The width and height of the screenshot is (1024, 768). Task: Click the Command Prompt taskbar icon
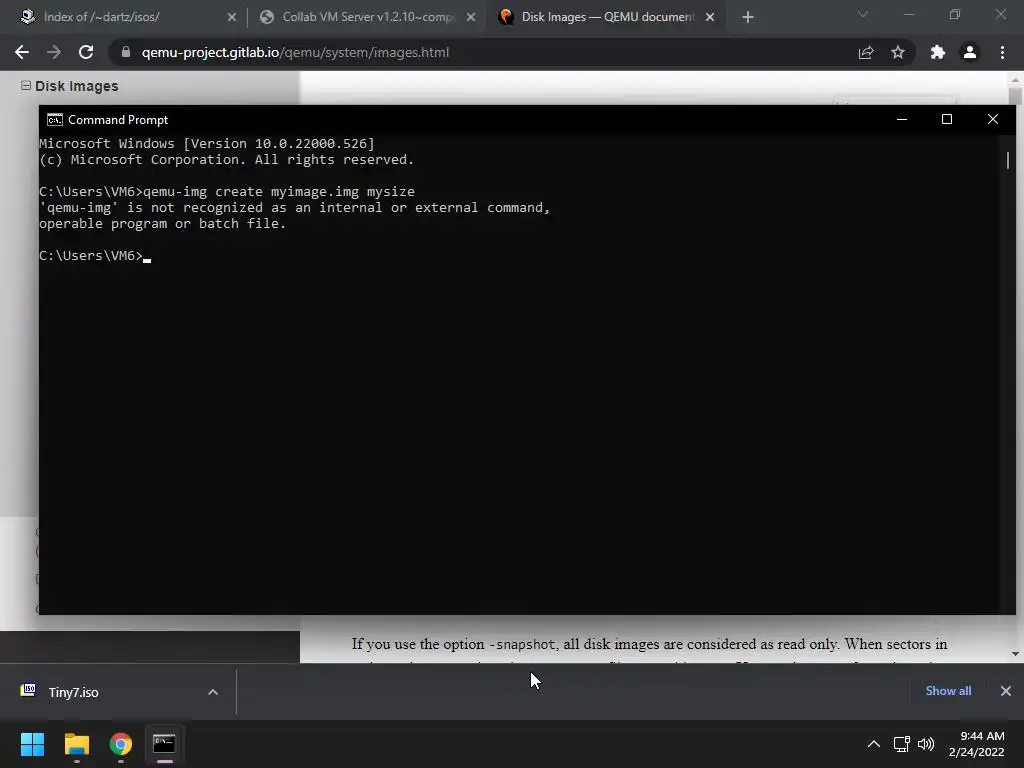(x=164, y=744)
